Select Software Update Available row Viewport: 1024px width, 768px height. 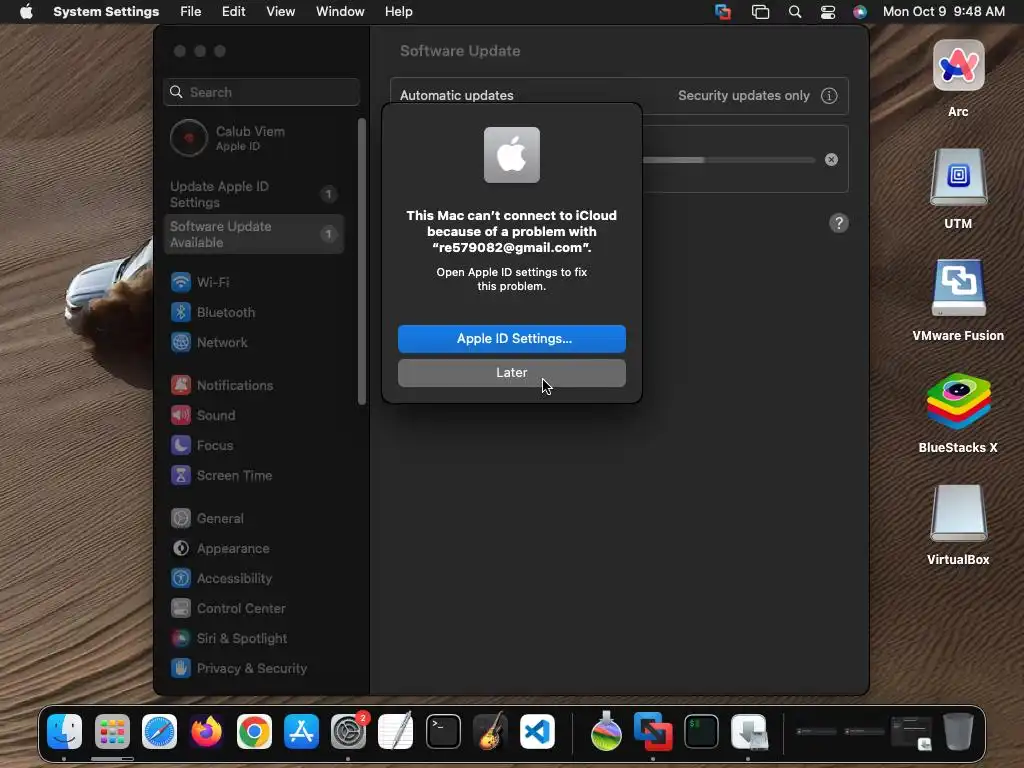point(254,234)
